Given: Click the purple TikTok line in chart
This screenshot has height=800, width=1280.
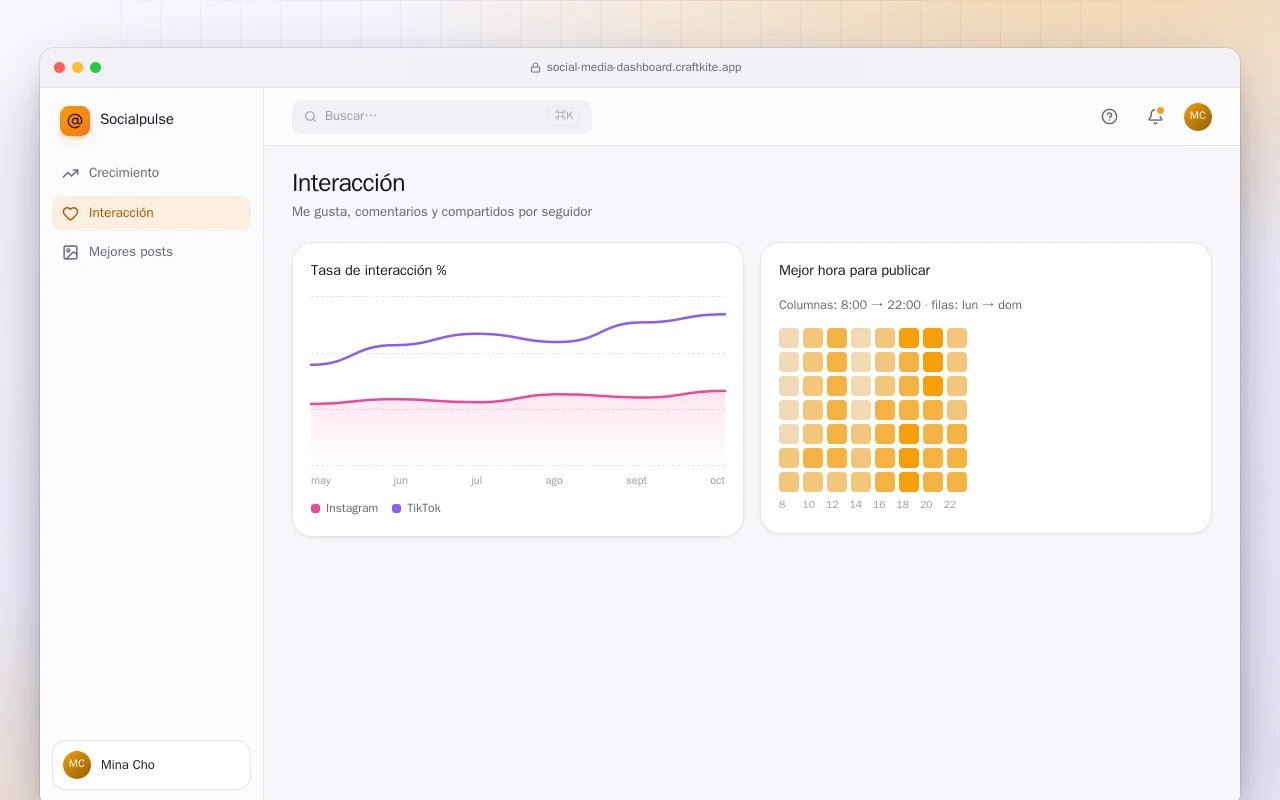Looking at the screenshot, I should (x=518, y=338).
